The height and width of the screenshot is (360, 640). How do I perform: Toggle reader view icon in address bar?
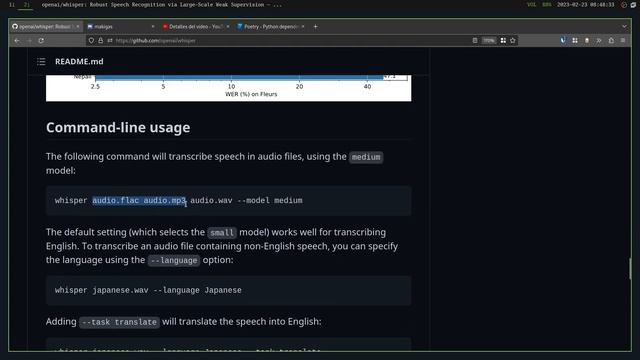(475, 40)
